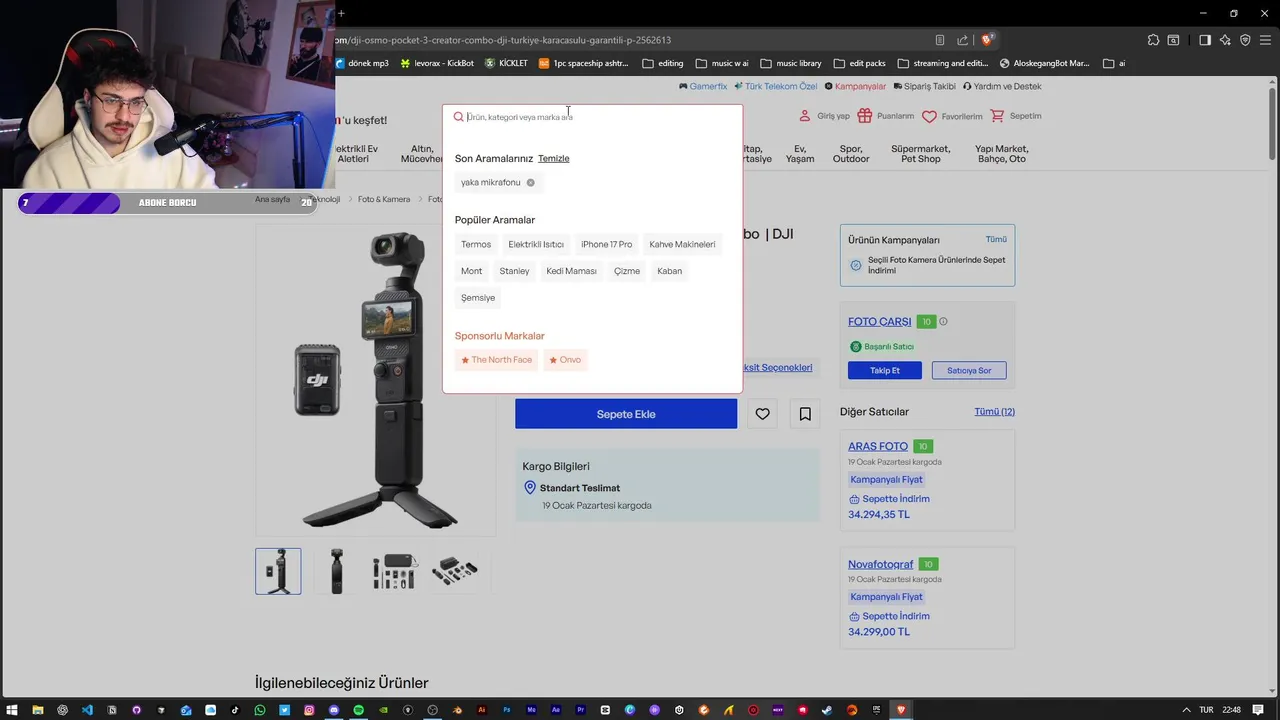
Task: Open the 'Süpermarket, Pet Shop' category menu
Action: [x=921, y=154]
